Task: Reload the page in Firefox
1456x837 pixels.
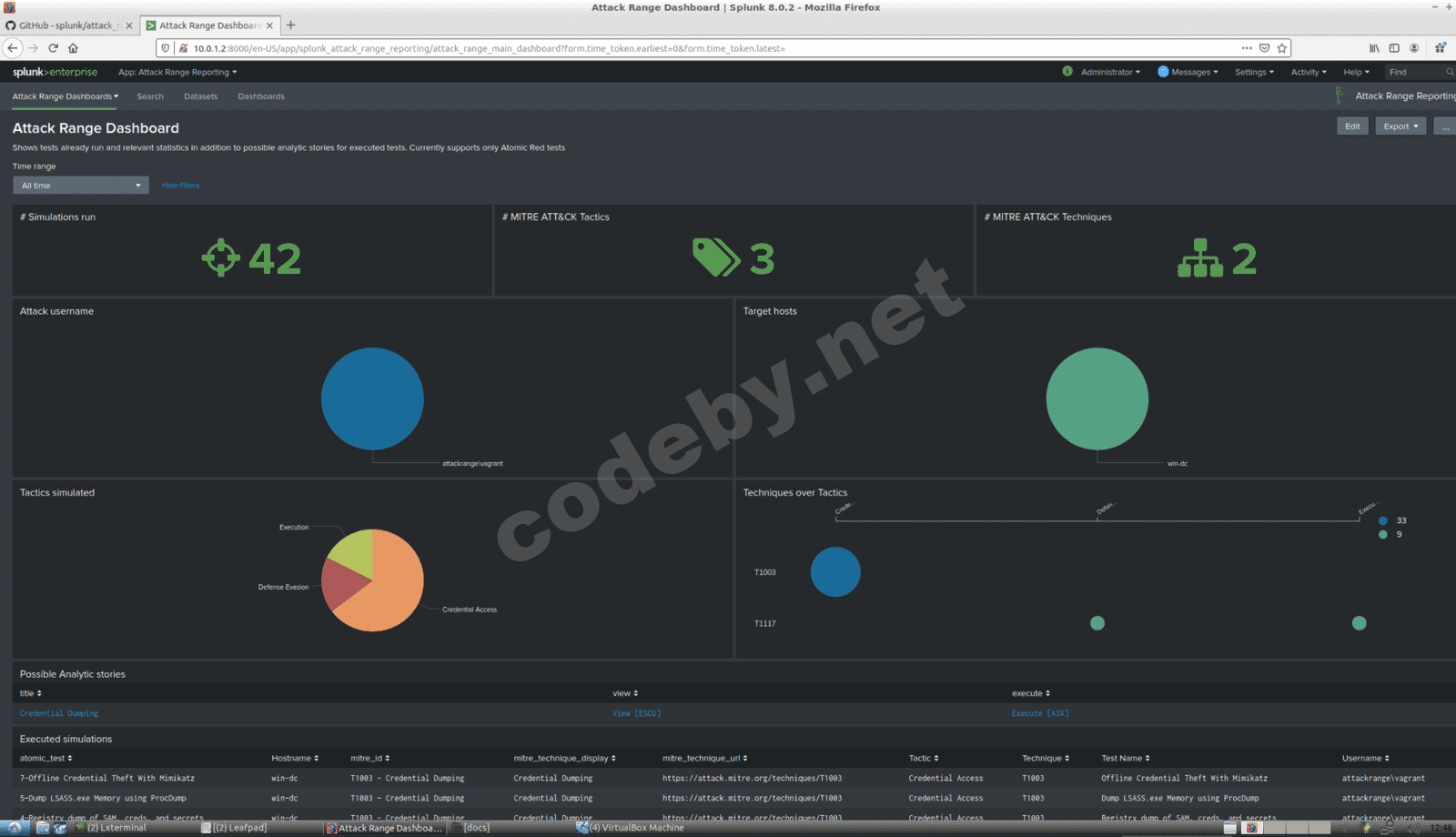Action: pyautogui.click(x=53, y=48)
